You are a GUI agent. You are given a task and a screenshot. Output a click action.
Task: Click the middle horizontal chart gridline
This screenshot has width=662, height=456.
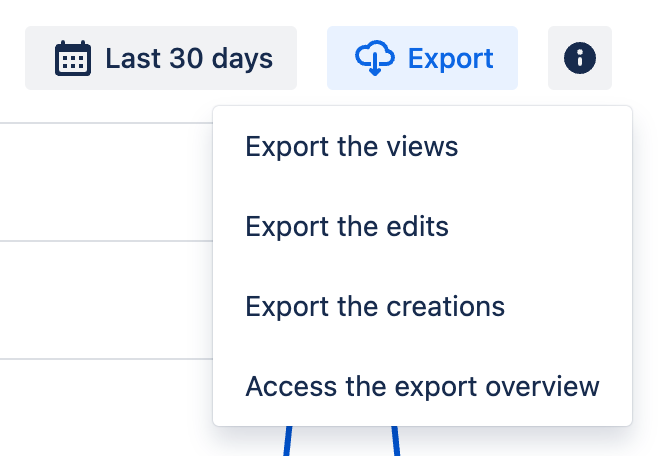[x=100, y=241]
